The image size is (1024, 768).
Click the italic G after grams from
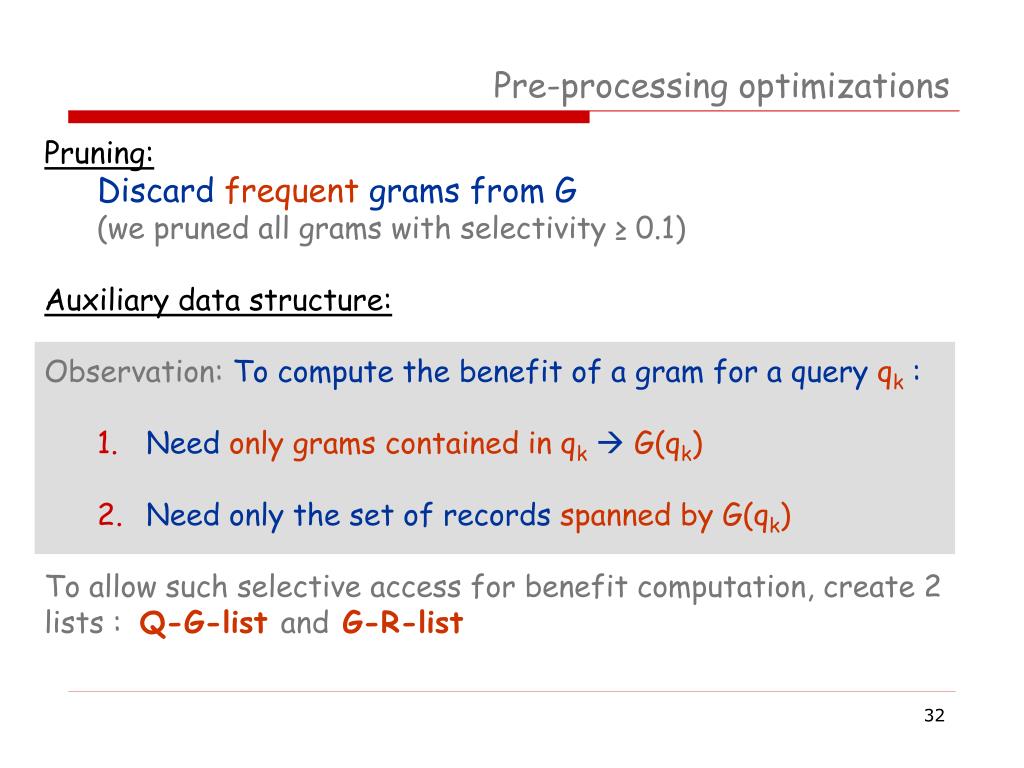pyautogui.click(x=566, y=191)
